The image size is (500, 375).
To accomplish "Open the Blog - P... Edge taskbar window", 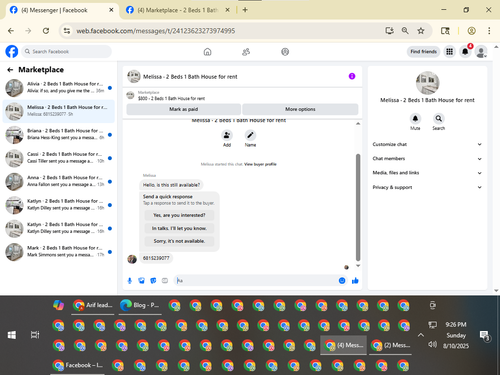I will (140, 305).
